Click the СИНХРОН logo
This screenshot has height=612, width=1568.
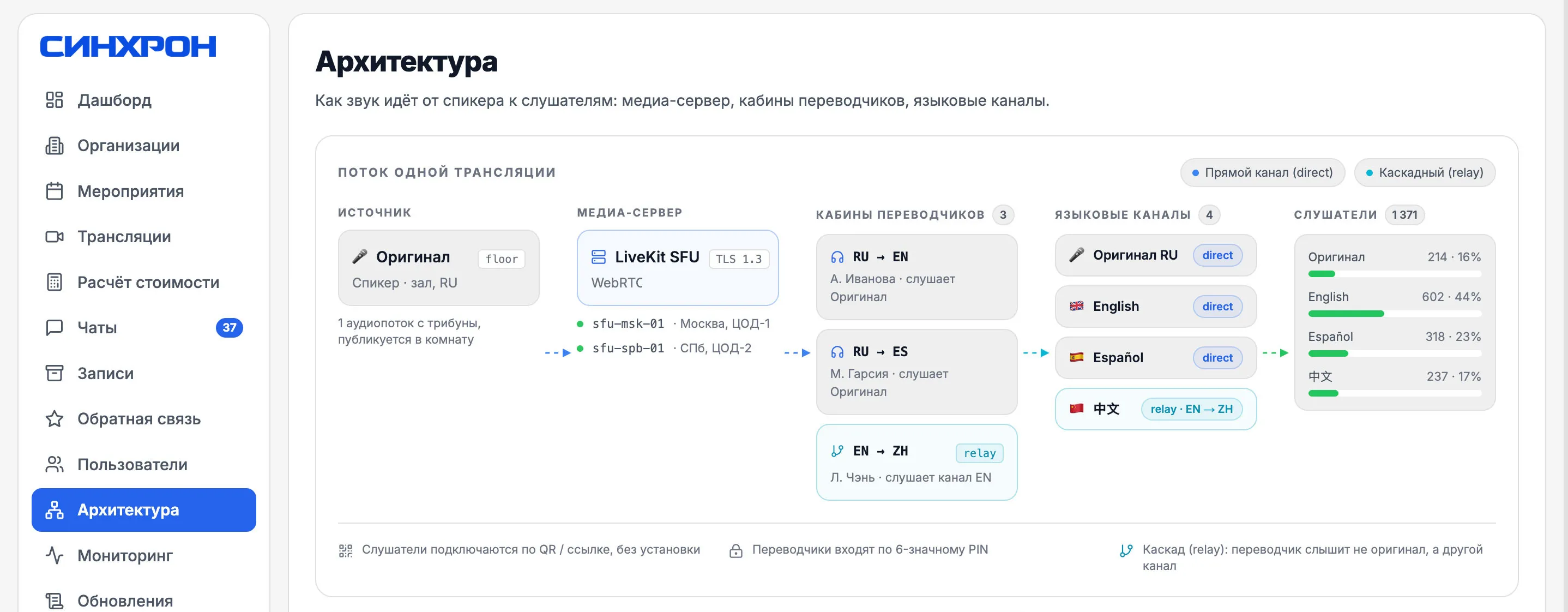point(128,47)
